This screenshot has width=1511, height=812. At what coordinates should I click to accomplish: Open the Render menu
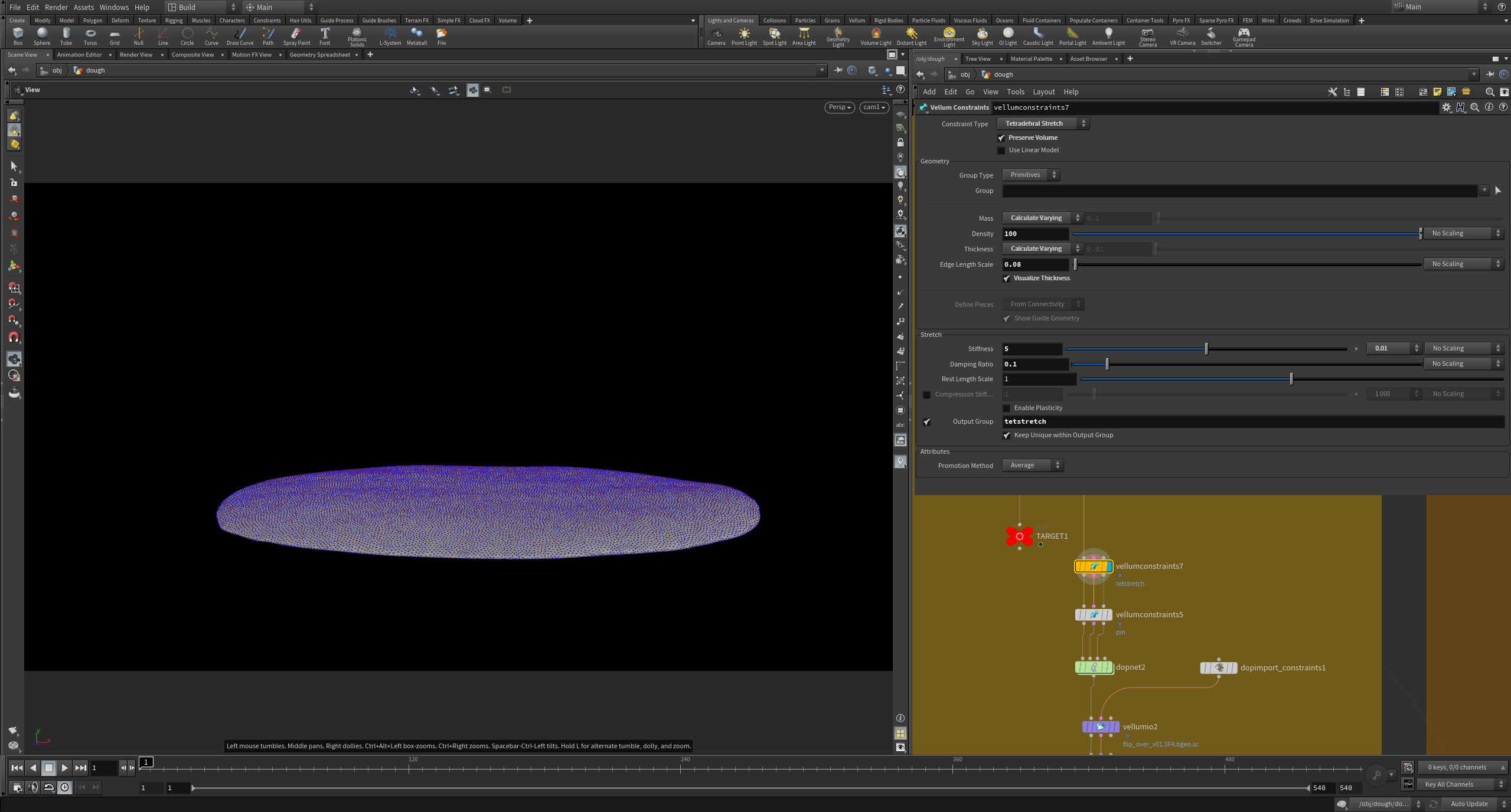57,7
